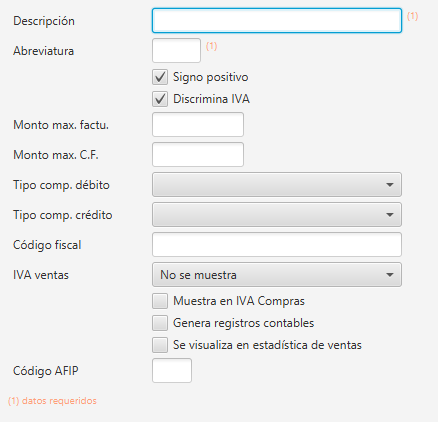Screen dimensions: 438x422
Task: Click arrow of Tipo comp. débito combo
Action: point(390,185)
